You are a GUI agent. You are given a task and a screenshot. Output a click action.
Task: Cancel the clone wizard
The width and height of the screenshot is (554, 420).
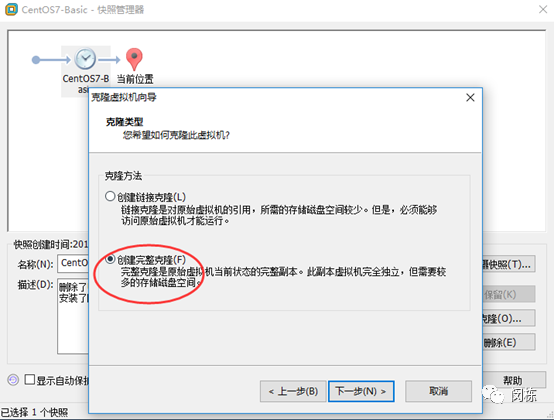[x=438, y=391]
